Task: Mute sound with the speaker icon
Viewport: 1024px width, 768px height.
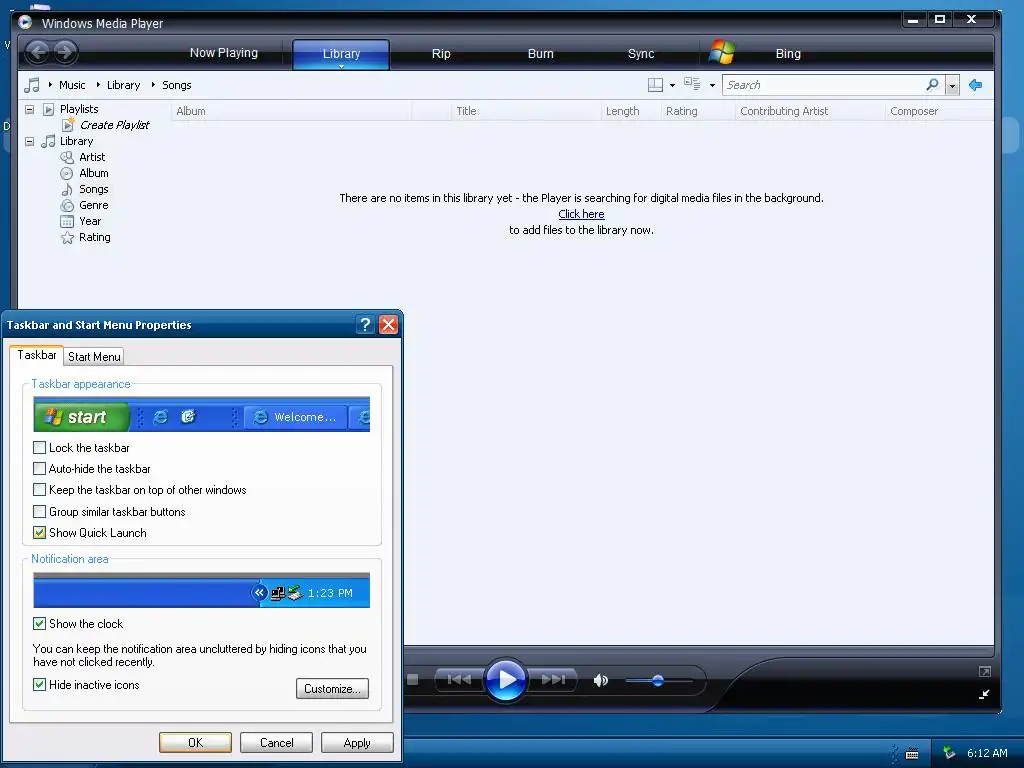Action: (600, 680)
